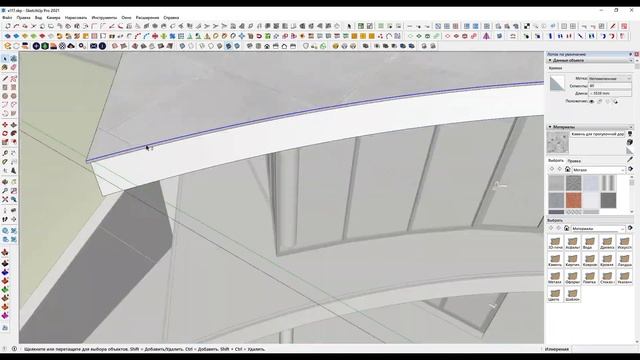640x360 pixels.
Task: Open the Металл materials folder
Action: tap(555, 278)
